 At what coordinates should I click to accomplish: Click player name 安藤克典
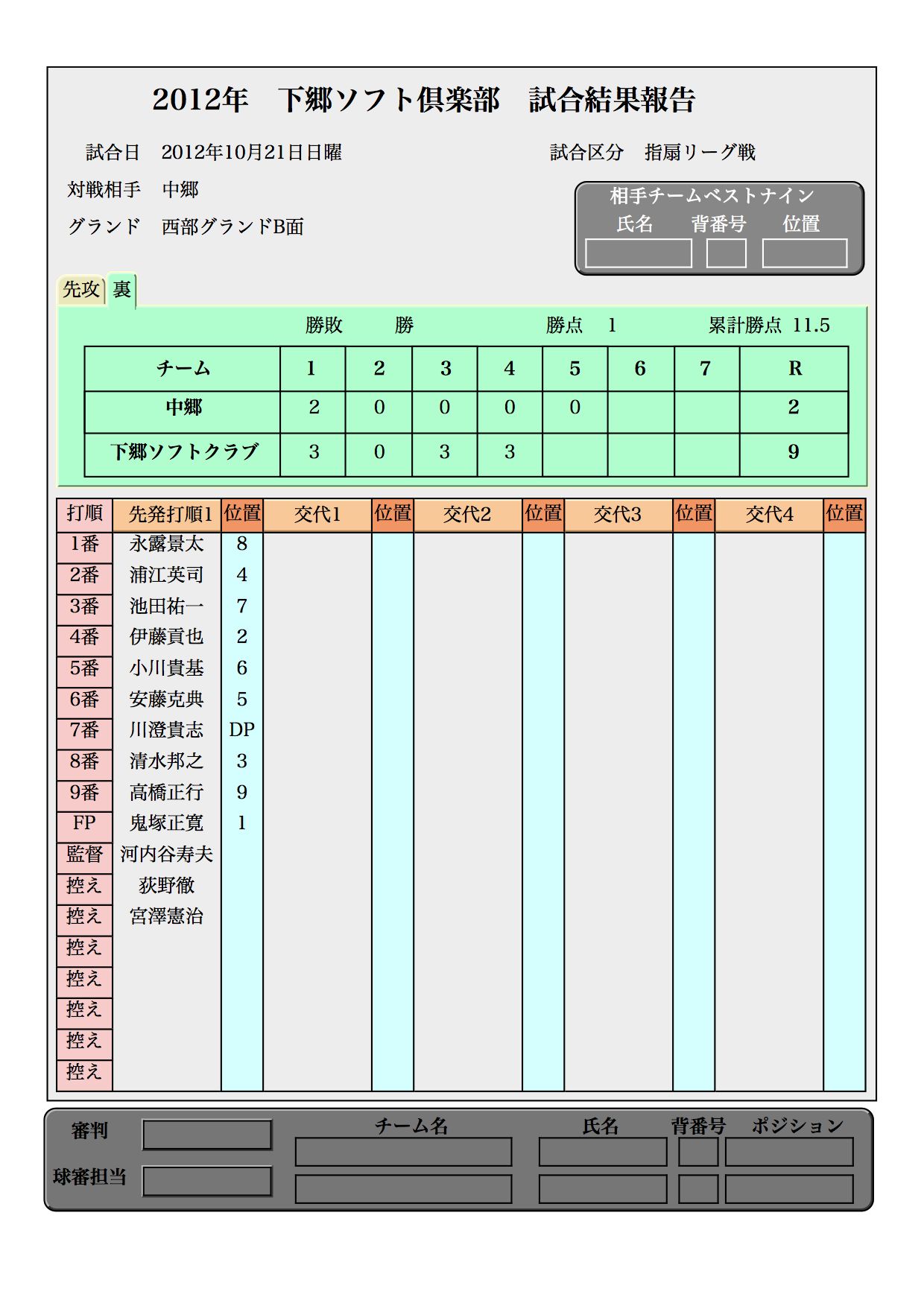click(167, 700)
